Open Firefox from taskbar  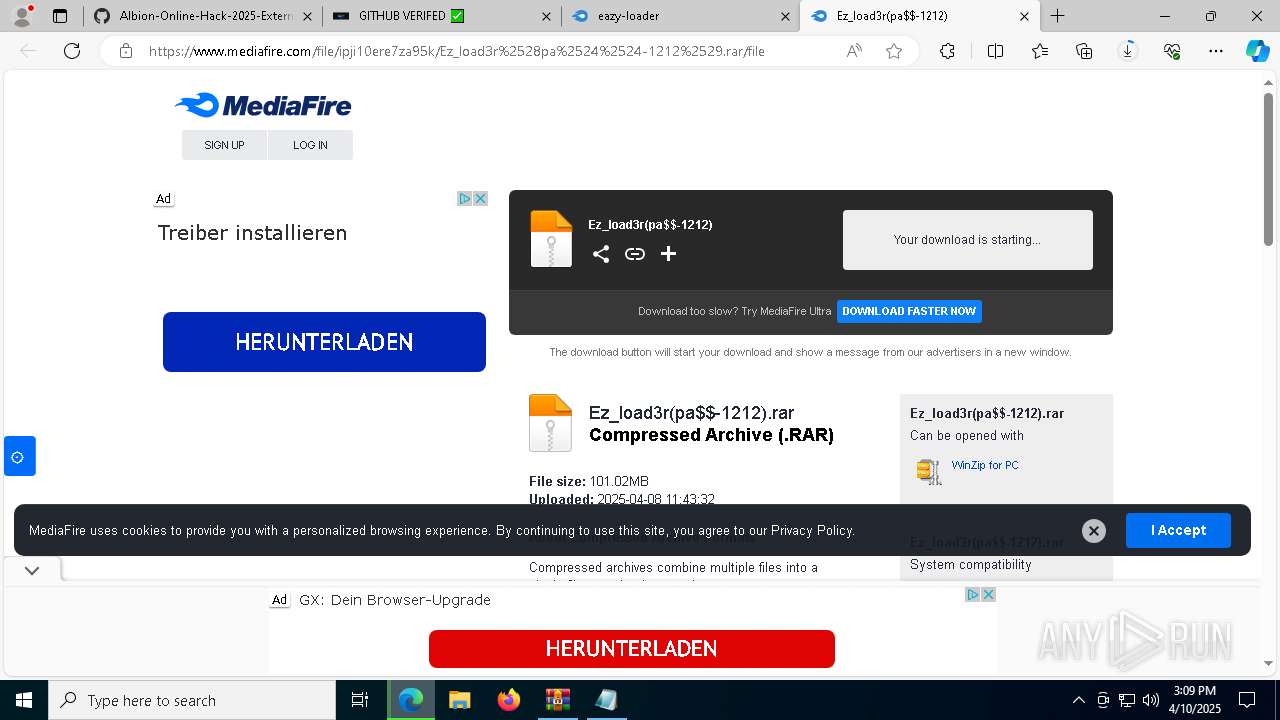509,700
